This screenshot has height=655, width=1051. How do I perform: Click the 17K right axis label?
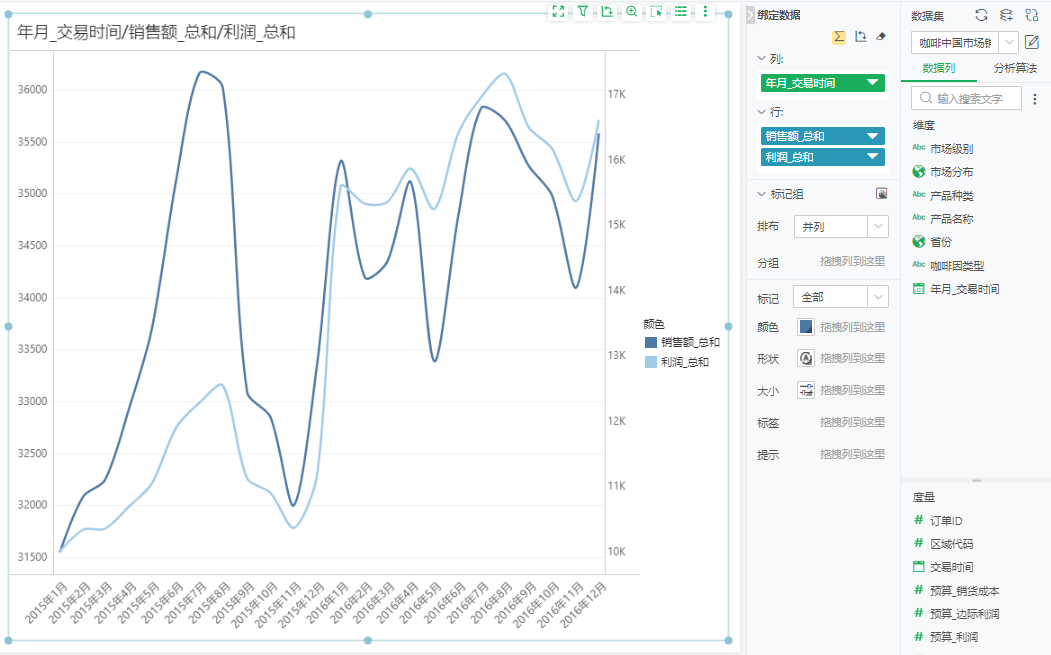point(617,95)
